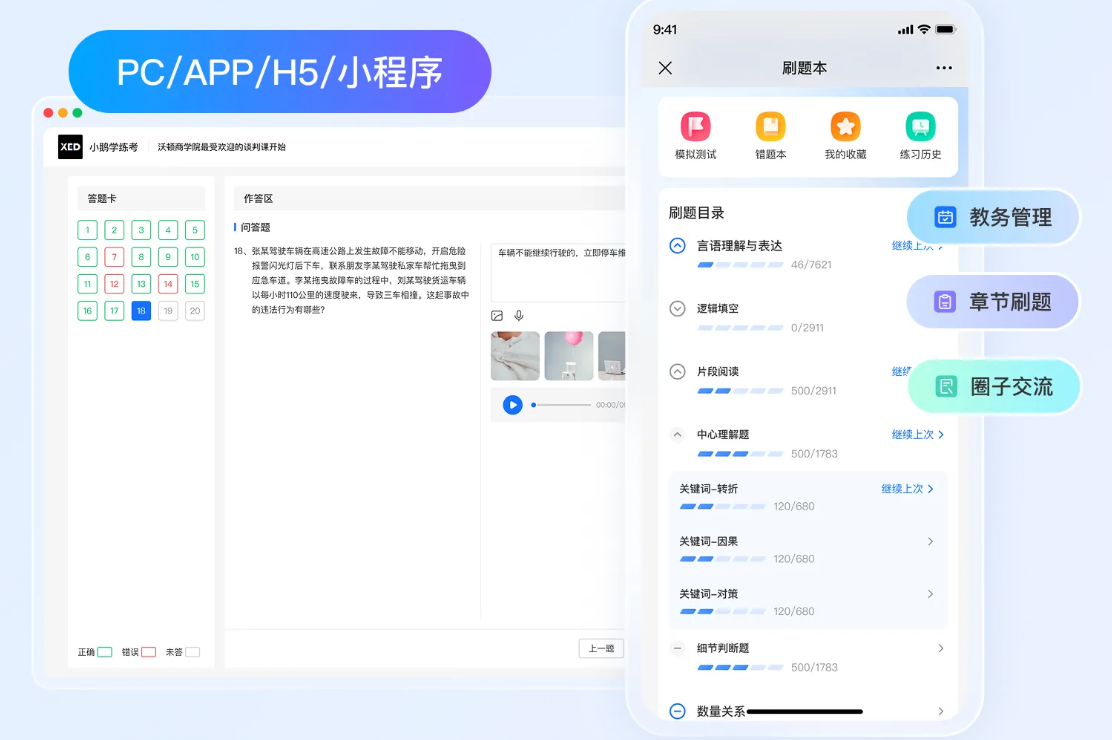
Task: Click the 正确 legend green box
Action: [x=104, y=652]
